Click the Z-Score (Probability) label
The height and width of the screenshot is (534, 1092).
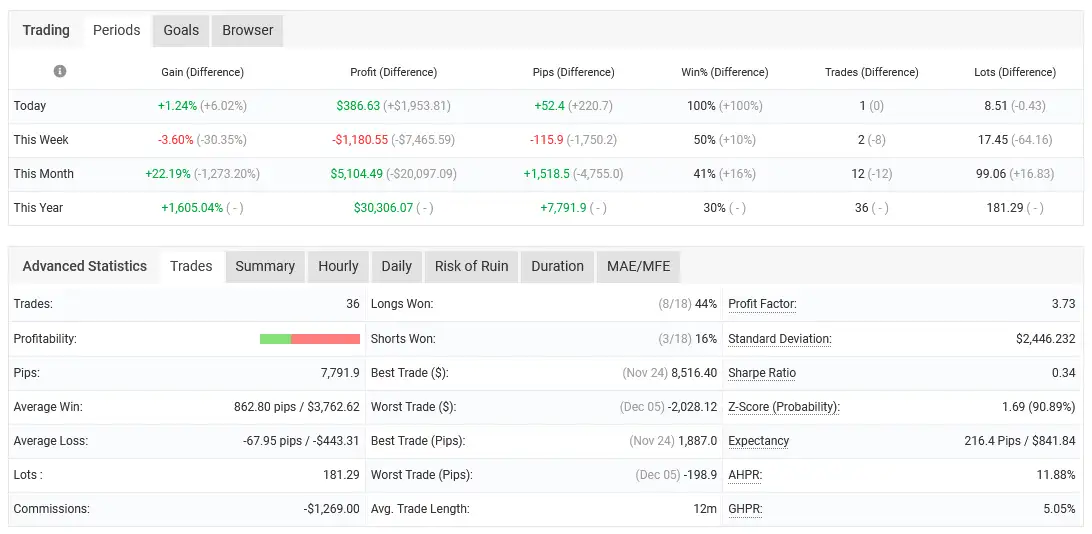783,407
